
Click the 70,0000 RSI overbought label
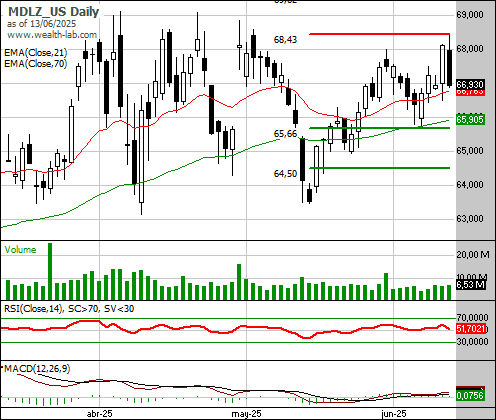coord(472,317)
